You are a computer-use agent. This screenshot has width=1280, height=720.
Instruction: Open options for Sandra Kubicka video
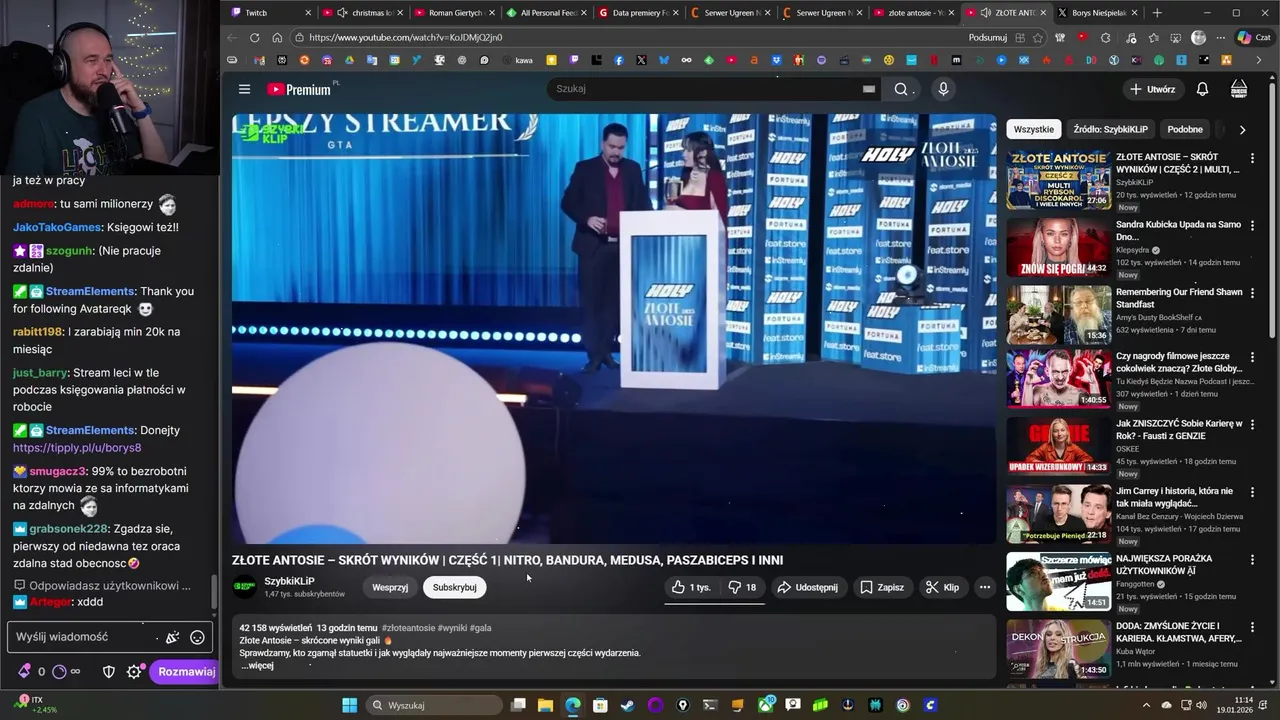click(x=1252, y=225)
